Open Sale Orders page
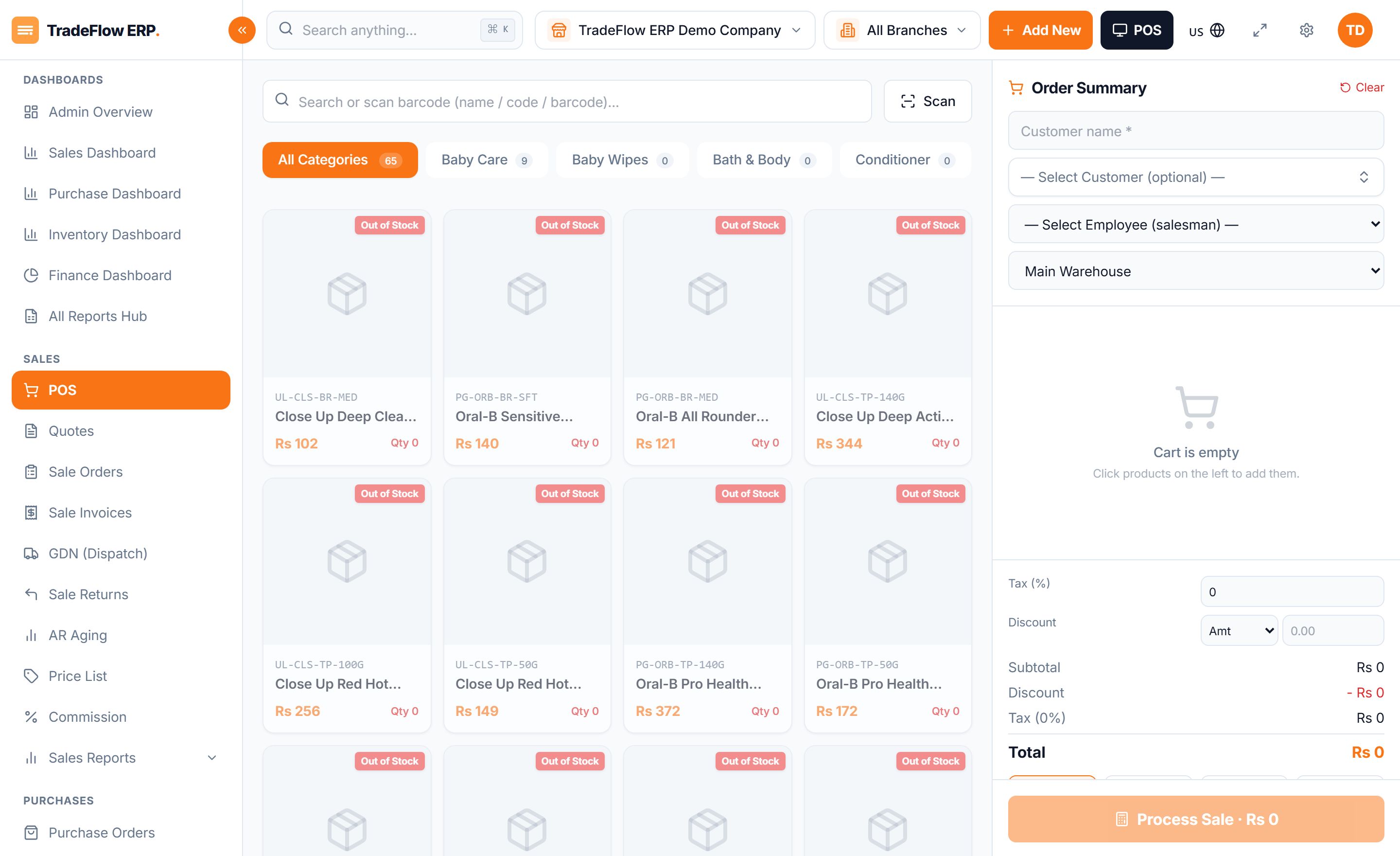This screenshot has height=856, width=1400. (121, 472)
